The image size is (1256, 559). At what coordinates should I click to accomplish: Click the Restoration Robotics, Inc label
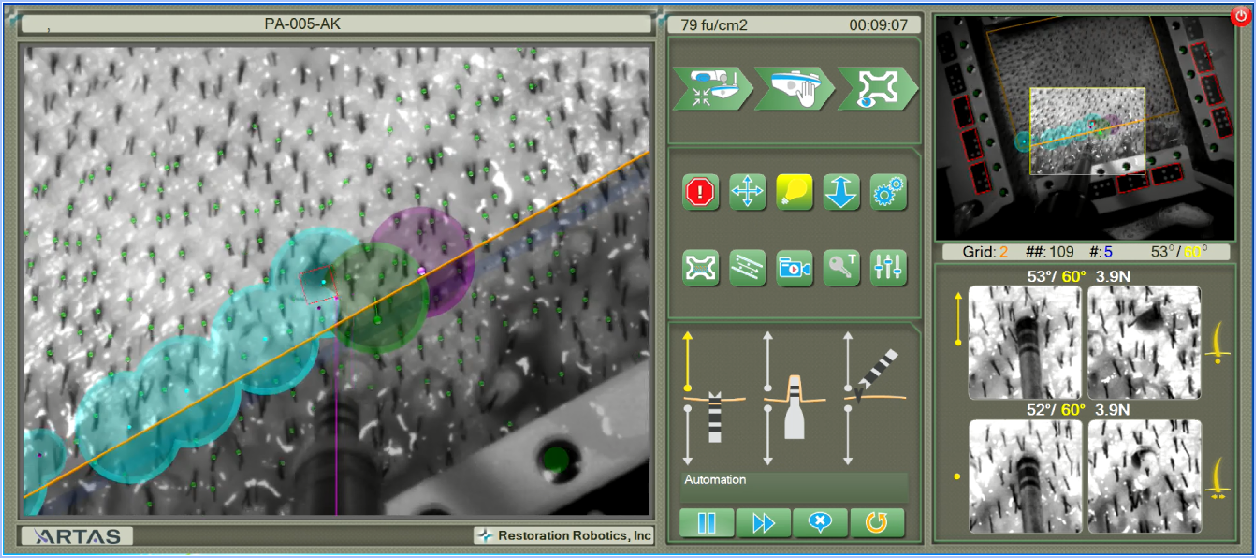click(563, 536)
